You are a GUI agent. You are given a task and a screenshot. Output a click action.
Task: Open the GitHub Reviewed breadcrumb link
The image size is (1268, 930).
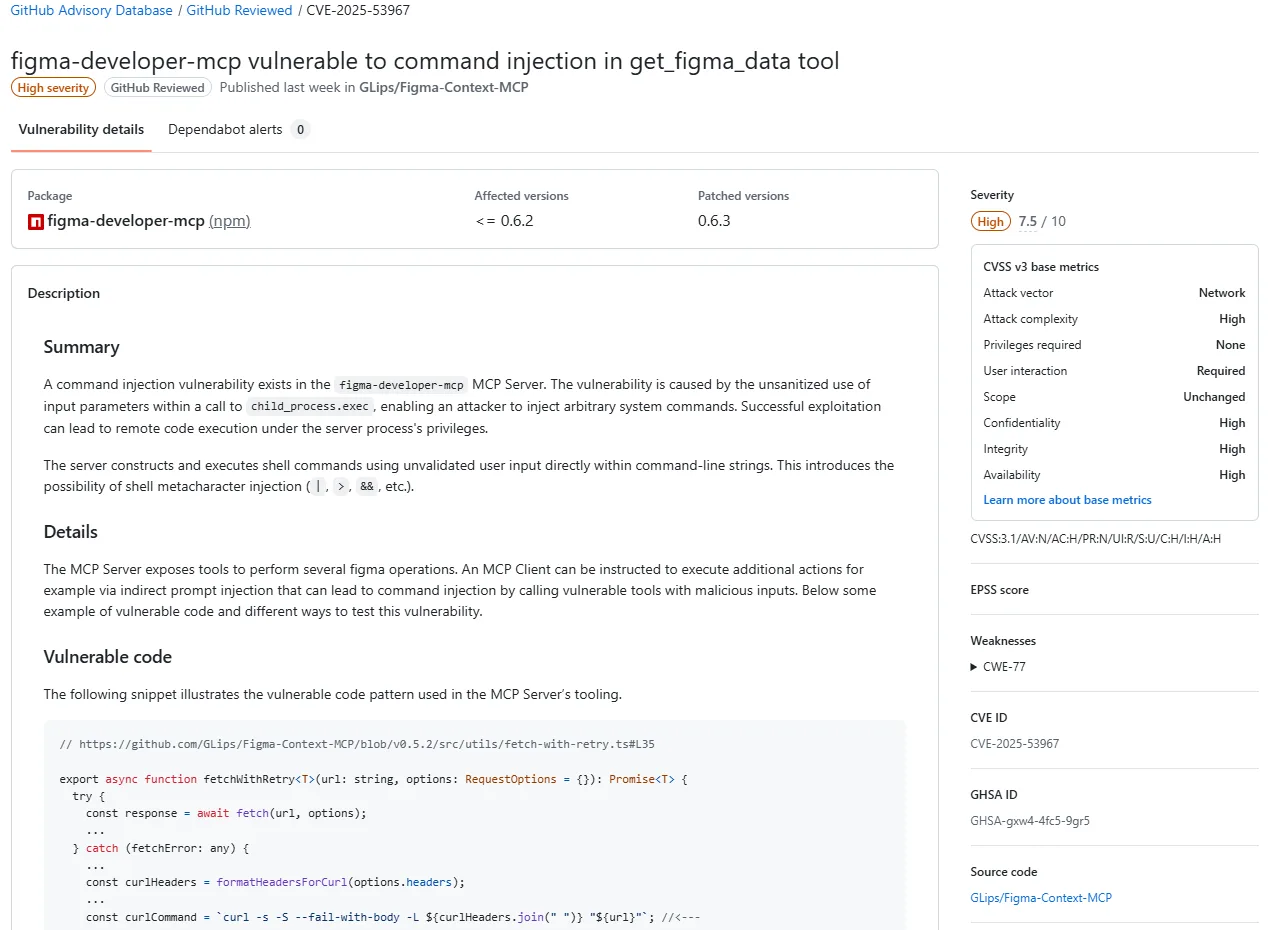239,10
